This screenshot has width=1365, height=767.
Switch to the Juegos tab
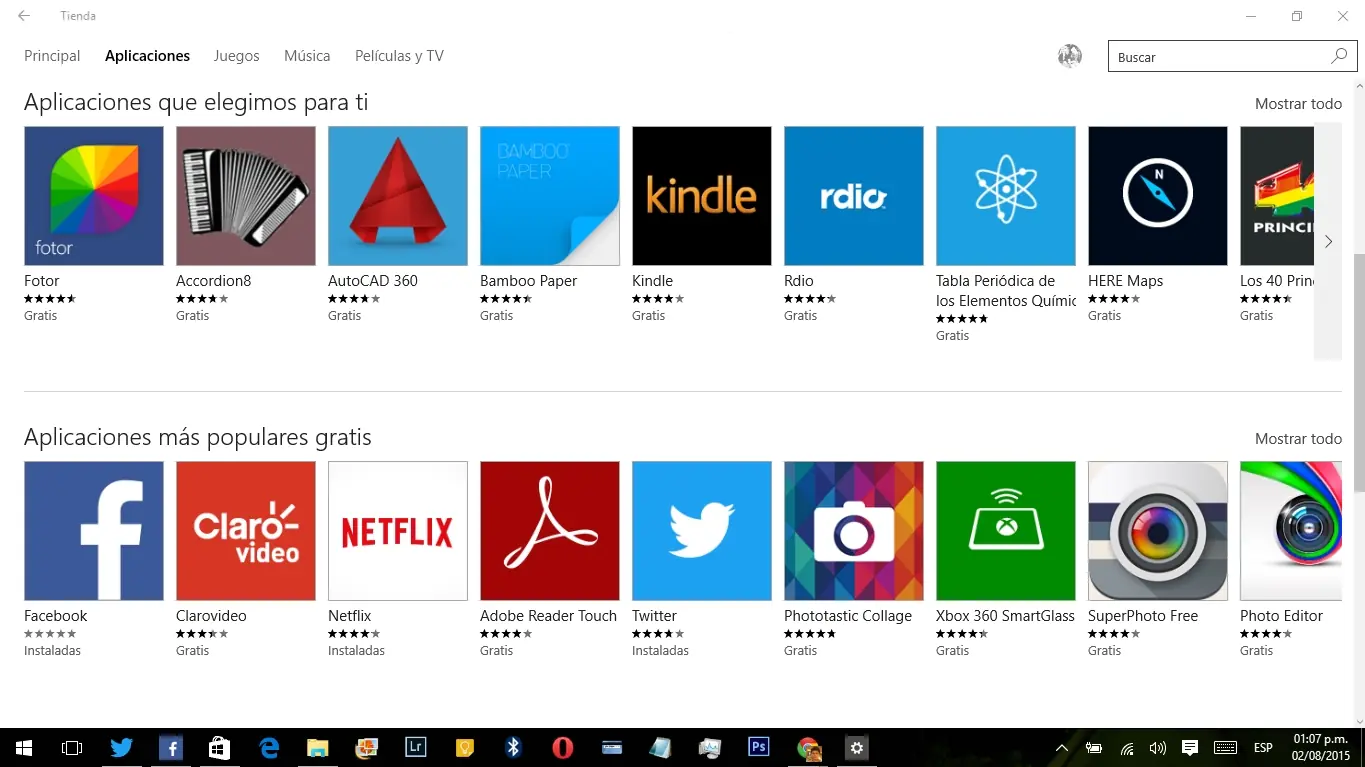236,56
